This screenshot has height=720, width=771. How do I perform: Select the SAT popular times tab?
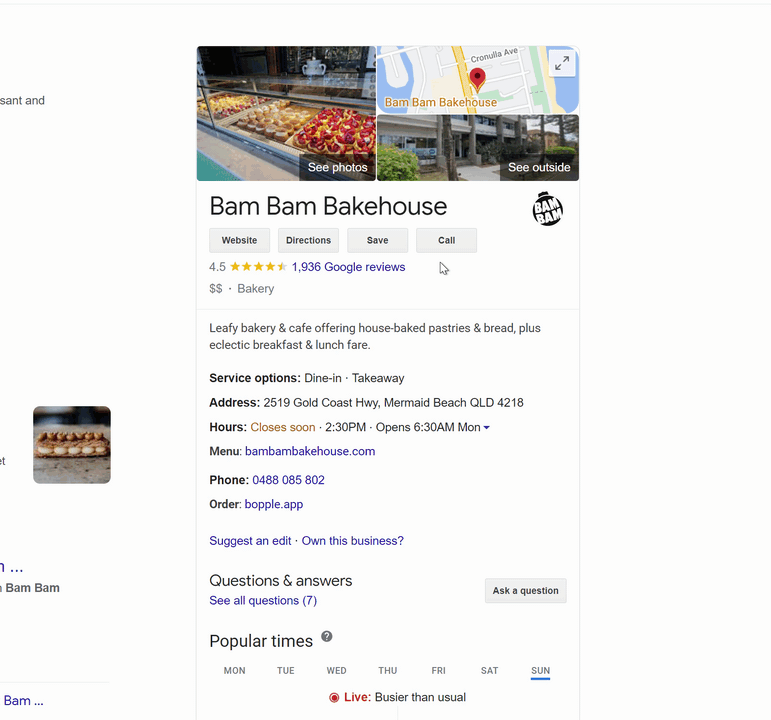coord(489,671)
